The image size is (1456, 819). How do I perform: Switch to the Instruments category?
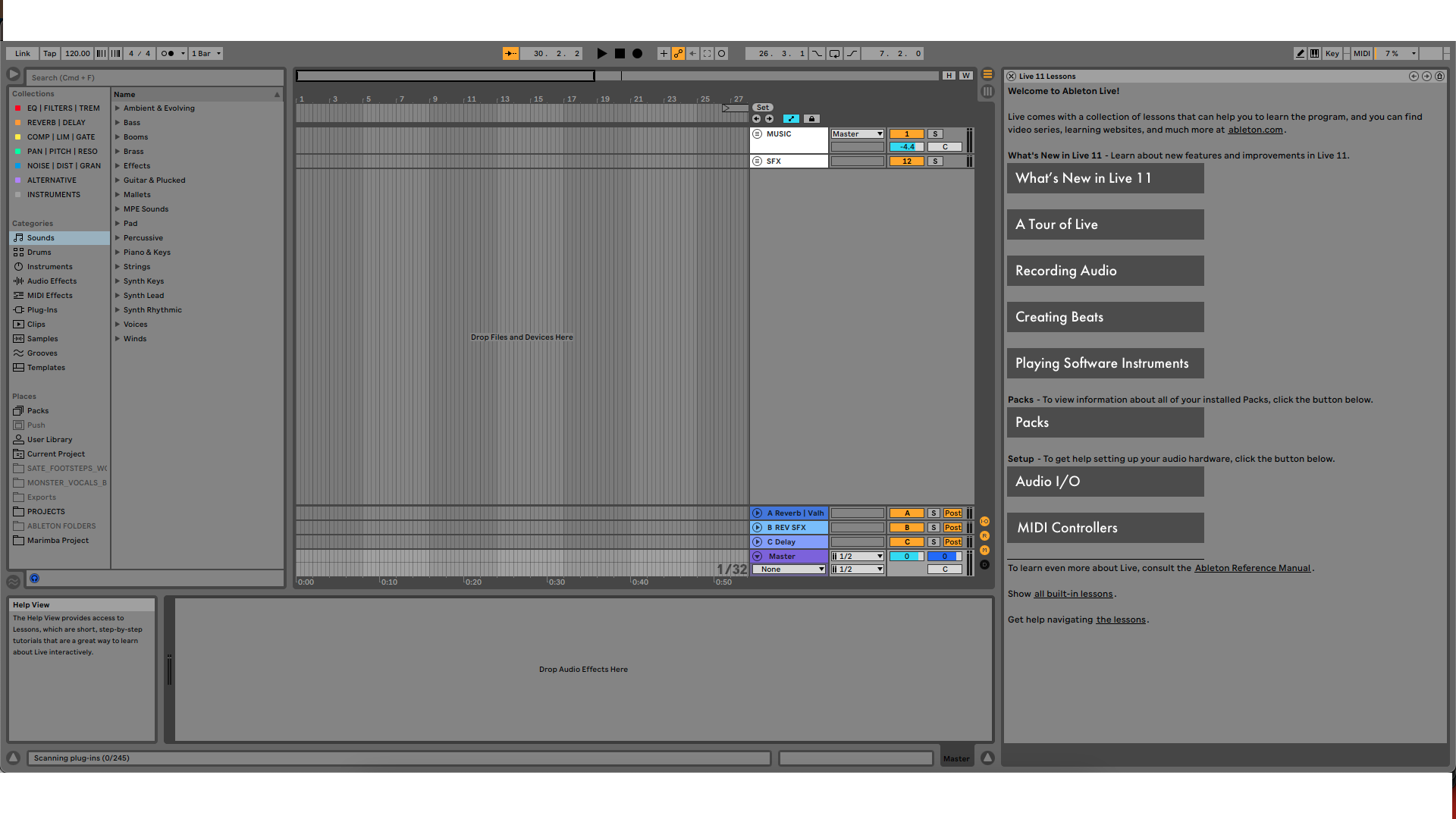(49, 266)
